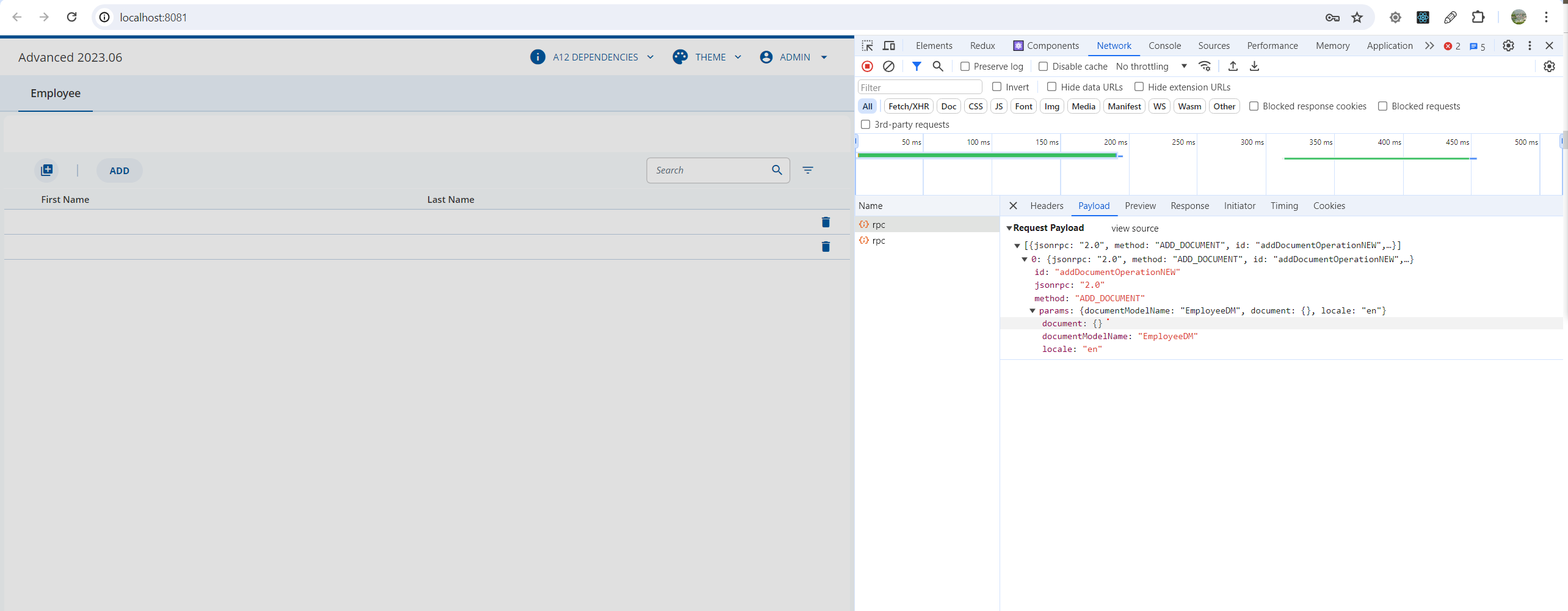Collapse the params tree node
The width and height of the screenshot is (1568, 611).
click(x=1033, y=311)
